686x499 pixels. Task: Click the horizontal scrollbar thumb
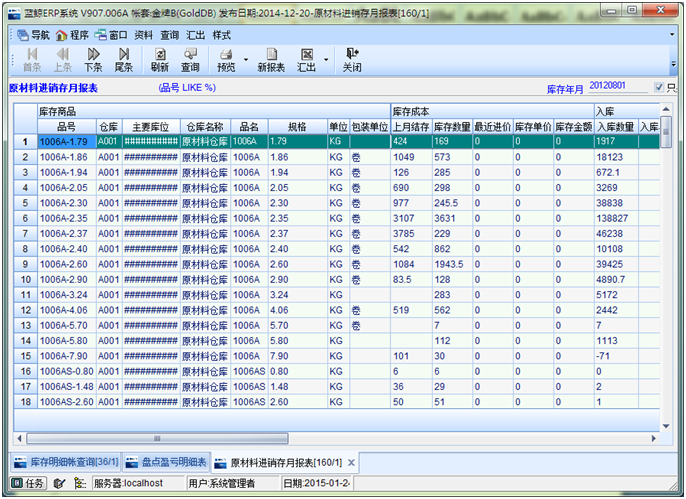coord(158,438)
